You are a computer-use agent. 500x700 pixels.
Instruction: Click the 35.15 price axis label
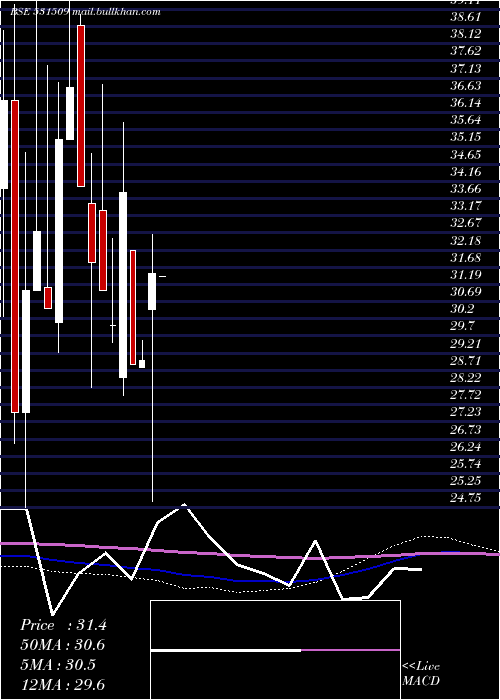tap(466, 137)
